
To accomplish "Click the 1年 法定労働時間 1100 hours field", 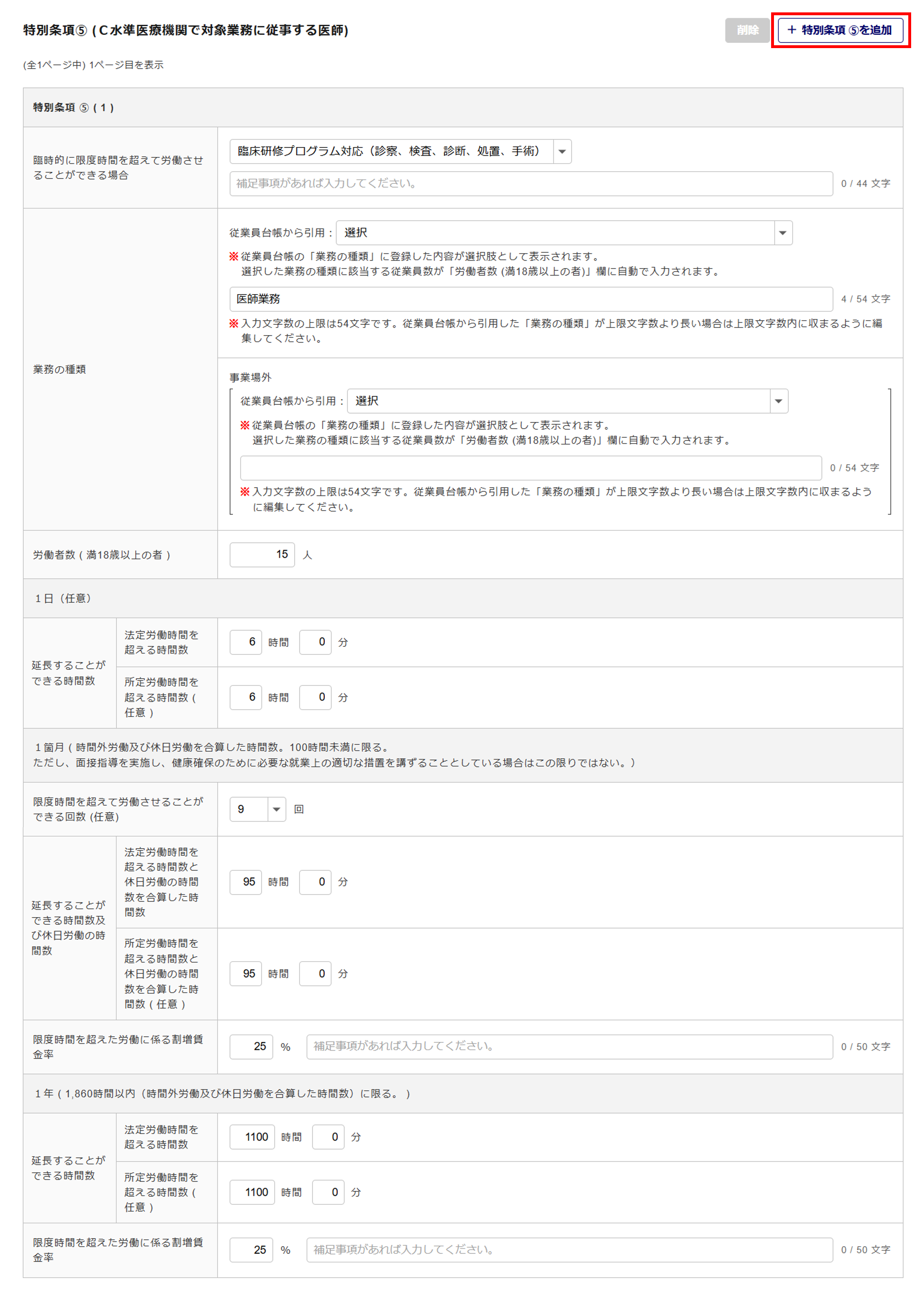I will 252,1137.
